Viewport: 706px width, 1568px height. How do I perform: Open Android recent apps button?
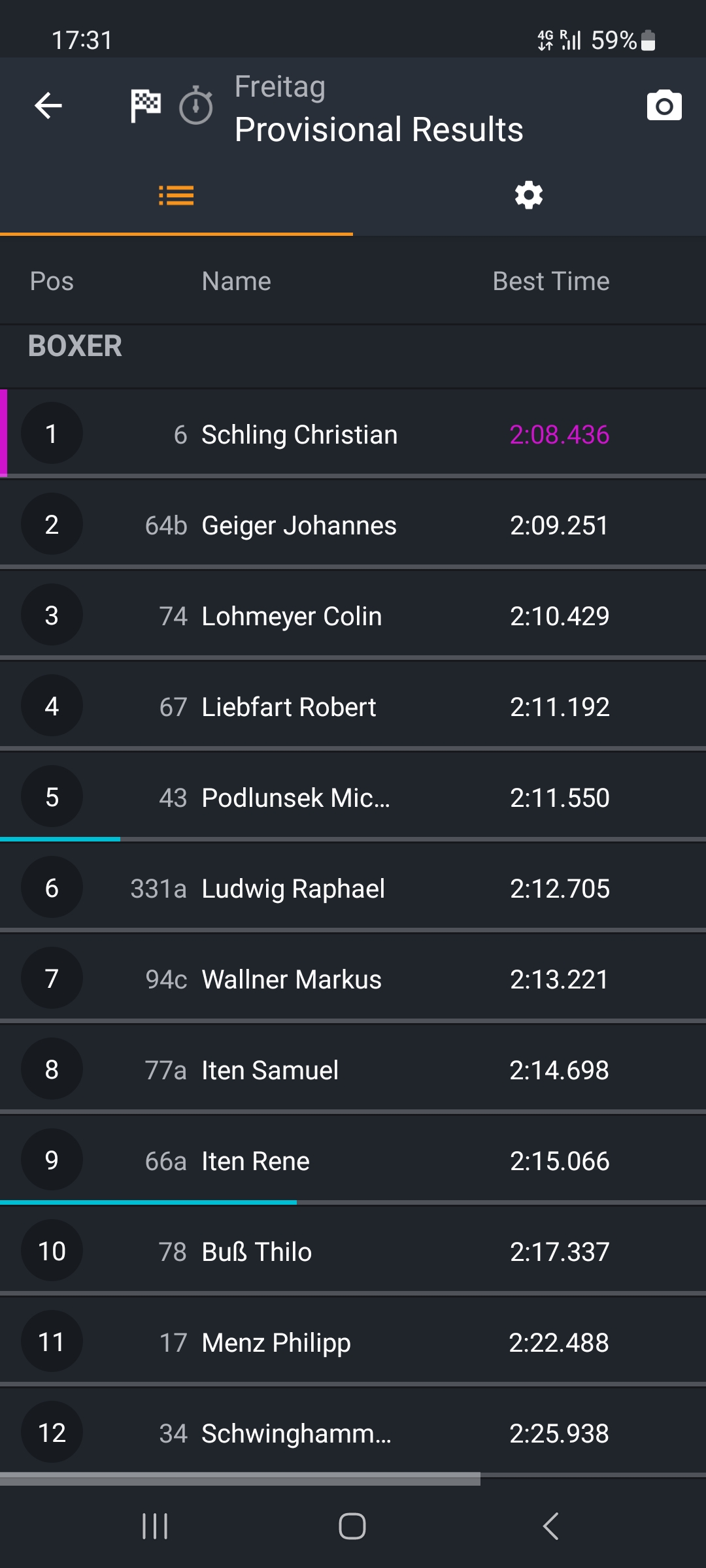tap(156, 1526)
